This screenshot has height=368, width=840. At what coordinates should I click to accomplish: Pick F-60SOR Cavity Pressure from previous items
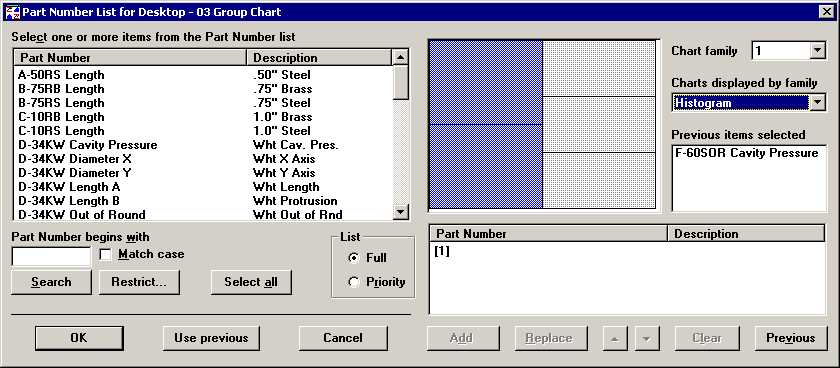(x=746, y=153)
